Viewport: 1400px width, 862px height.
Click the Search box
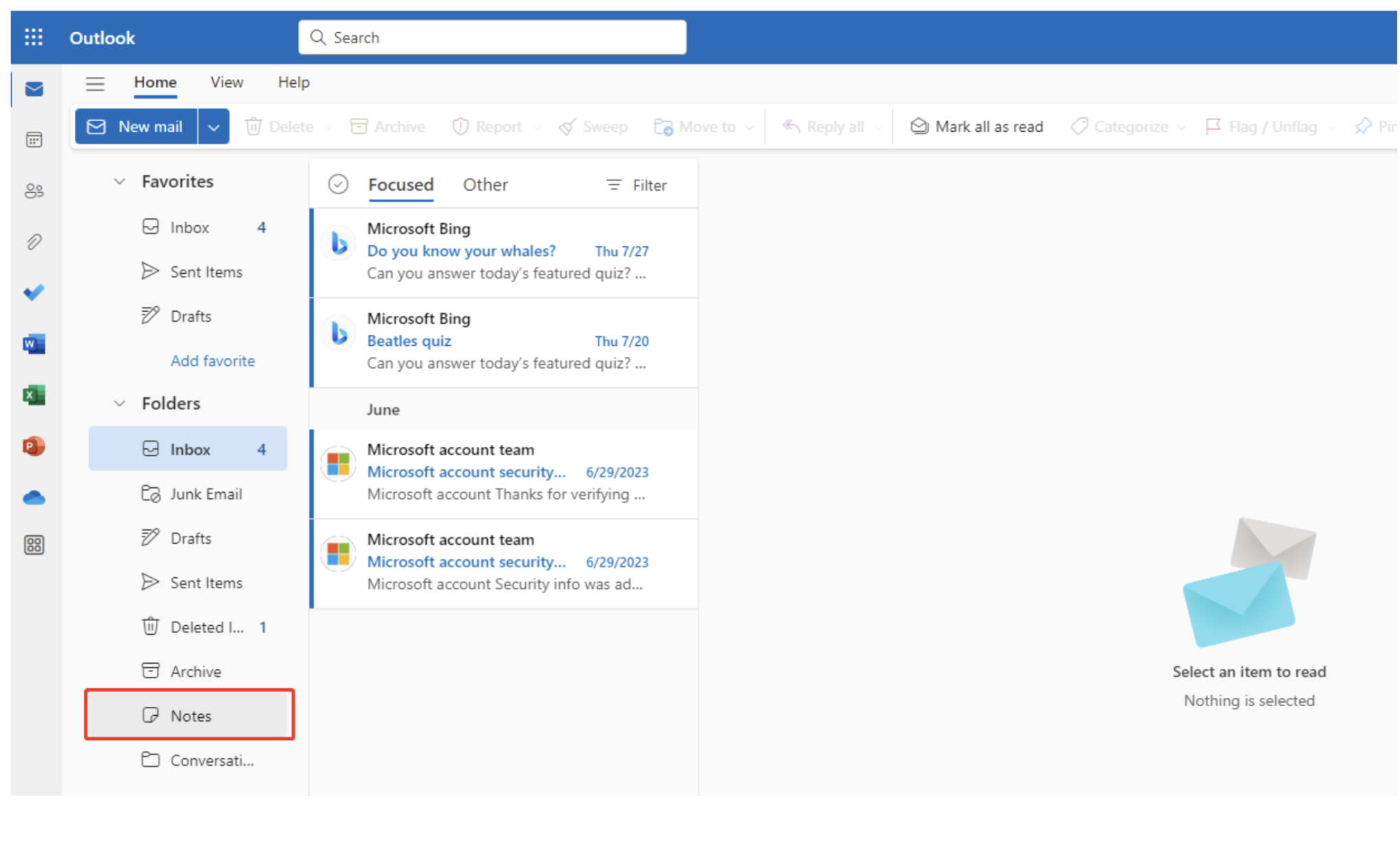pyautogui.click(x=492, y=37)
